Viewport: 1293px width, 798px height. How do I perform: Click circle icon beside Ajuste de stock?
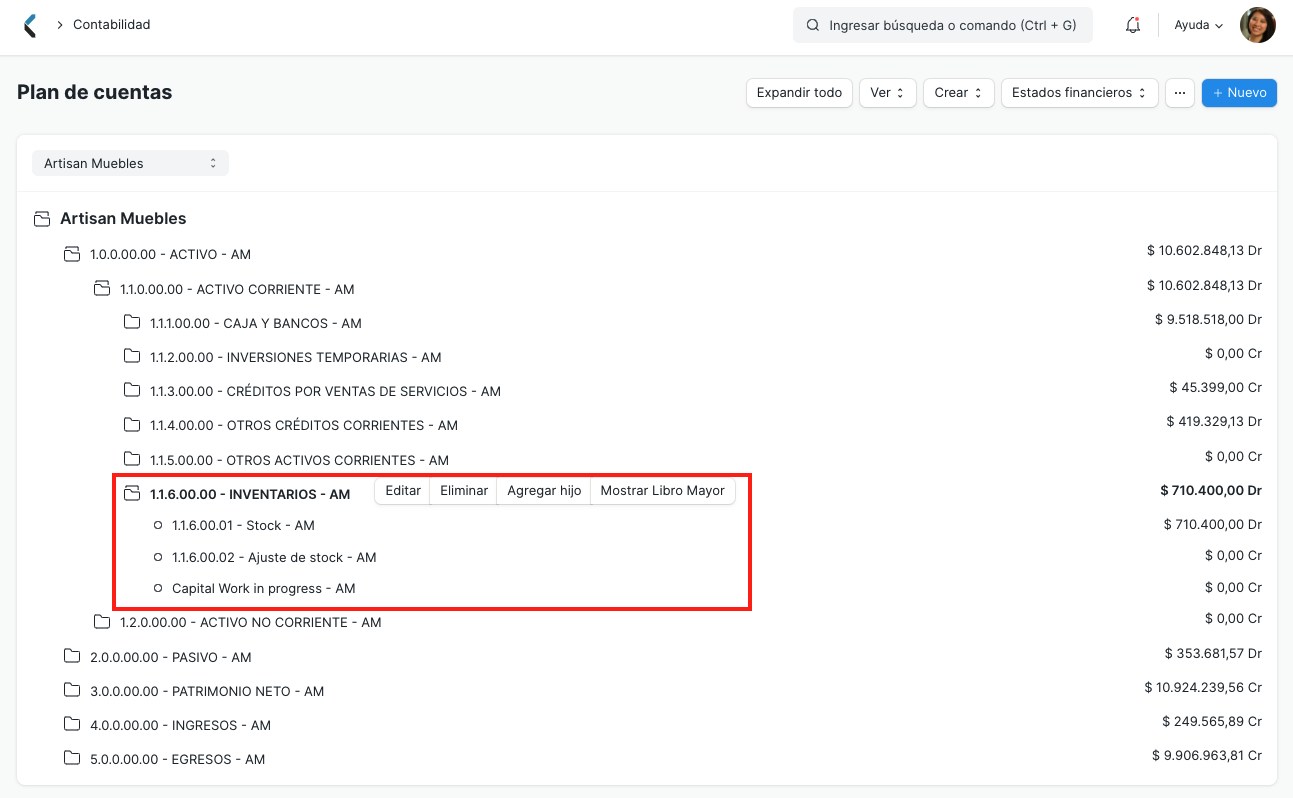(158, 557)
